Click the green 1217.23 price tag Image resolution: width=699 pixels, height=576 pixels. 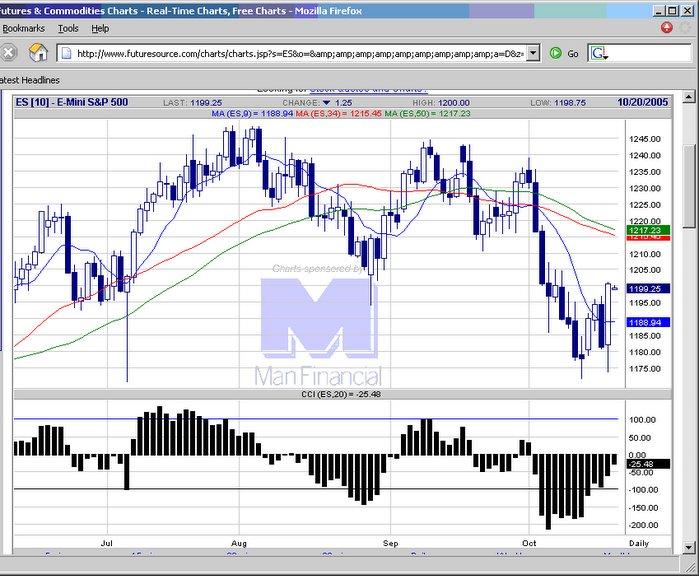[x=648, y=230]
